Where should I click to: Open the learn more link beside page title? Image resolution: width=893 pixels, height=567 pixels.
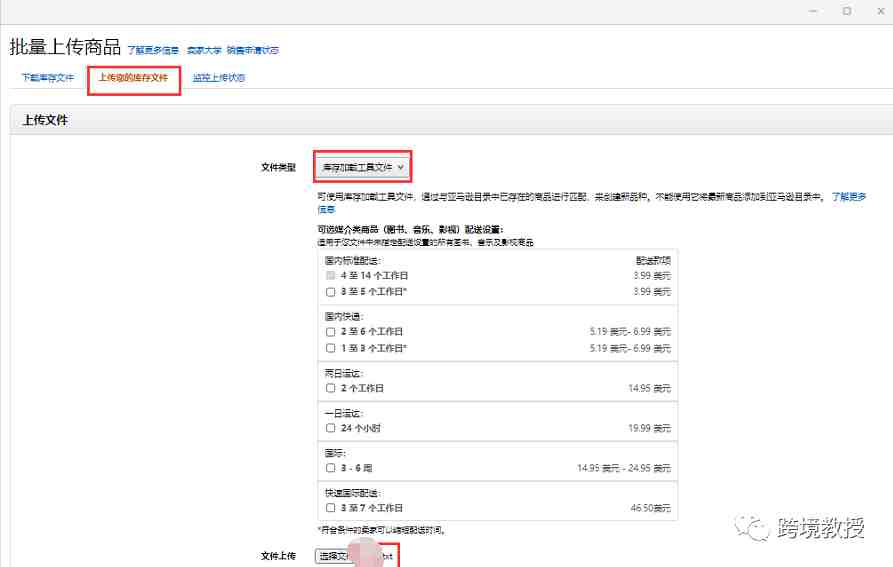tap(153, 50)
